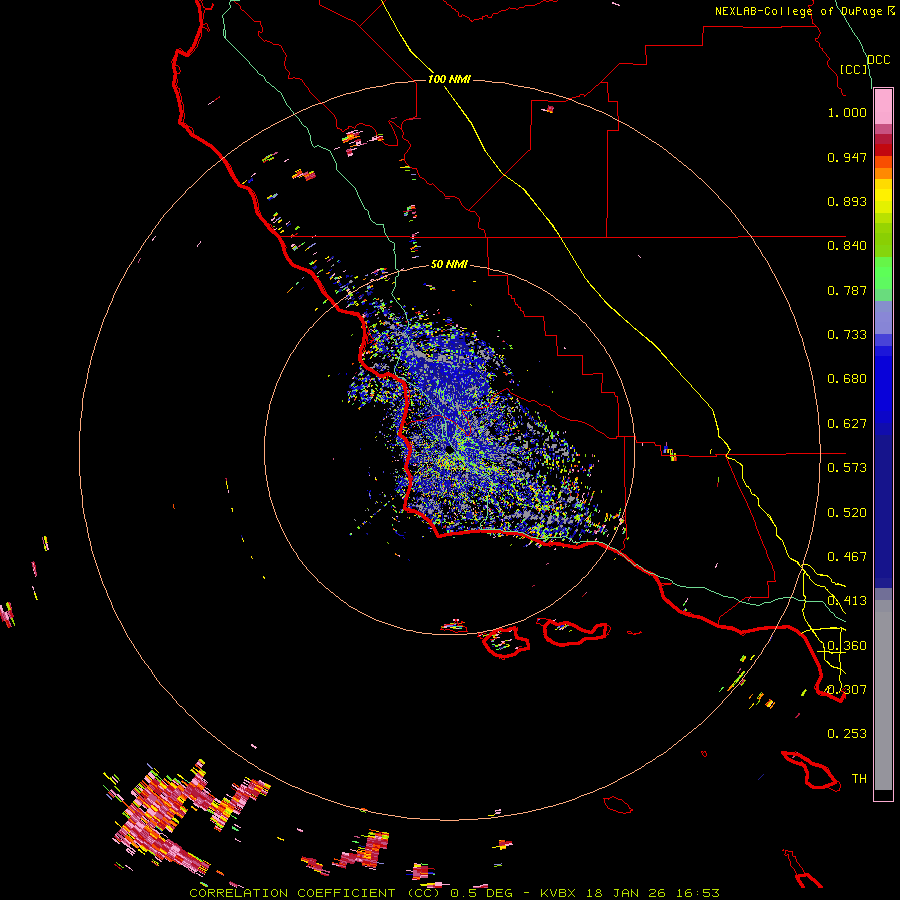Click the NEXLAB-College of DuPage title text
900x900 pixels.
[x=798, y=11]
